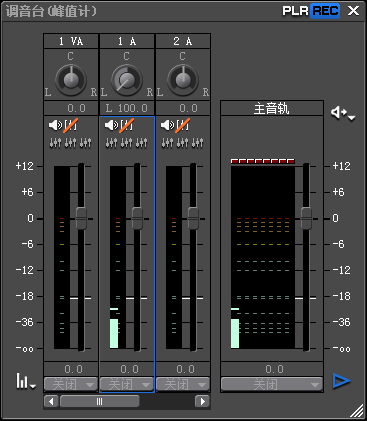Mute the 1 A track speaker icon
Image resolution: width=367 pixels, height=421 pixels.
tap(111, 125)
